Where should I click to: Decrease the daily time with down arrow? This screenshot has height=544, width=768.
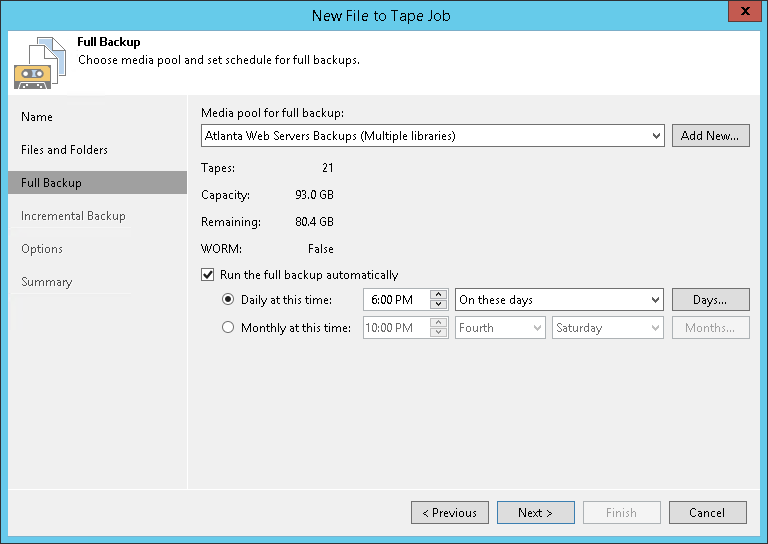coord(438,305)
